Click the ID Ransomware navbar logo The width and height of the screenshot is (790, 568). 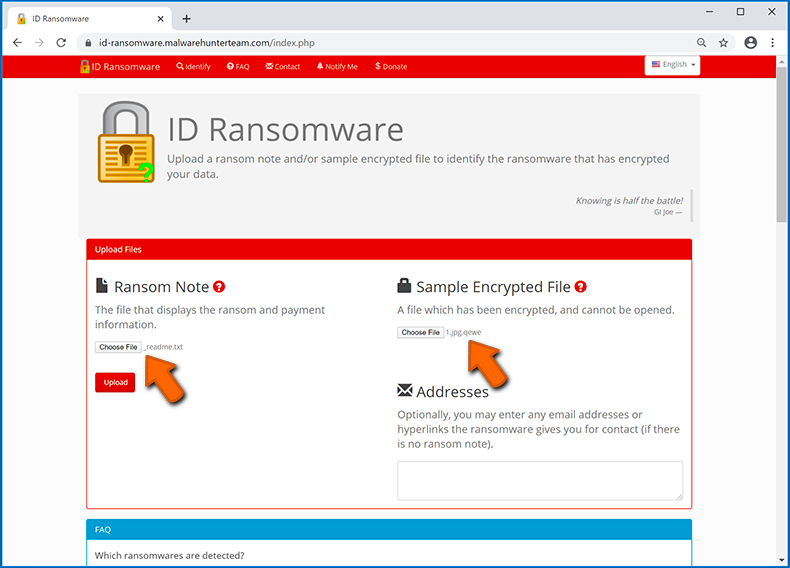click(x=120, y=67)
